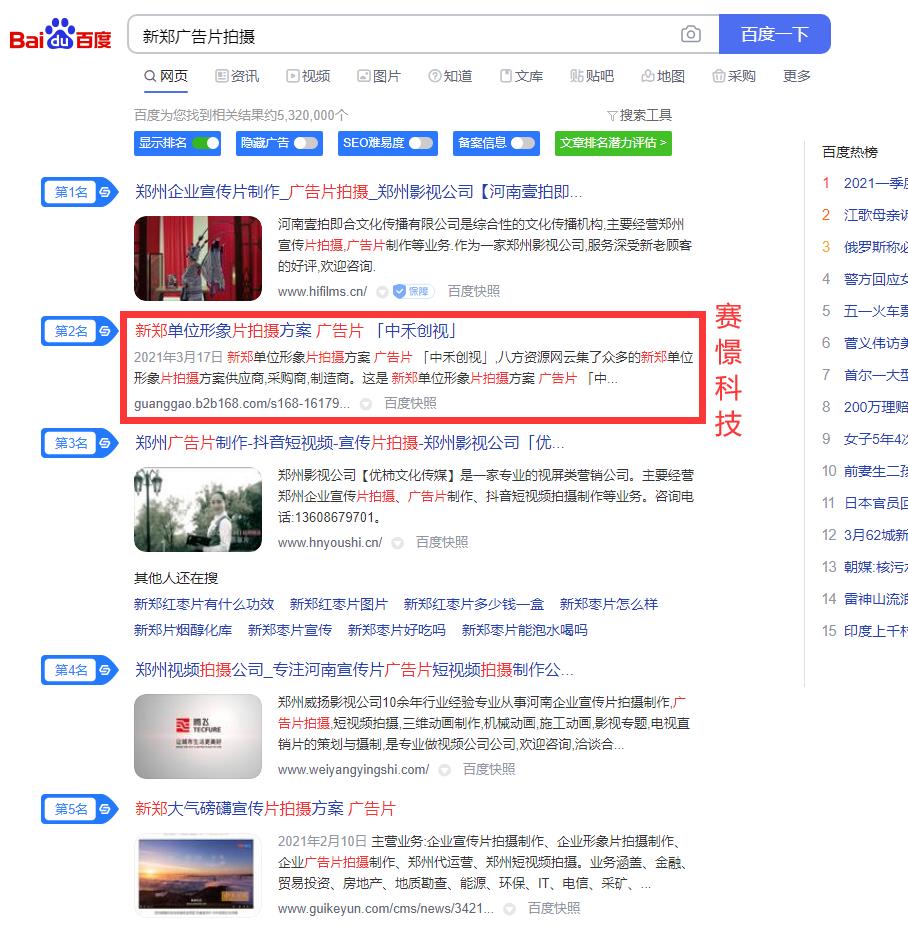Click hot list item 2 江歌母亲
Viewport: 908px width, 929px height.
click(875, 215)
